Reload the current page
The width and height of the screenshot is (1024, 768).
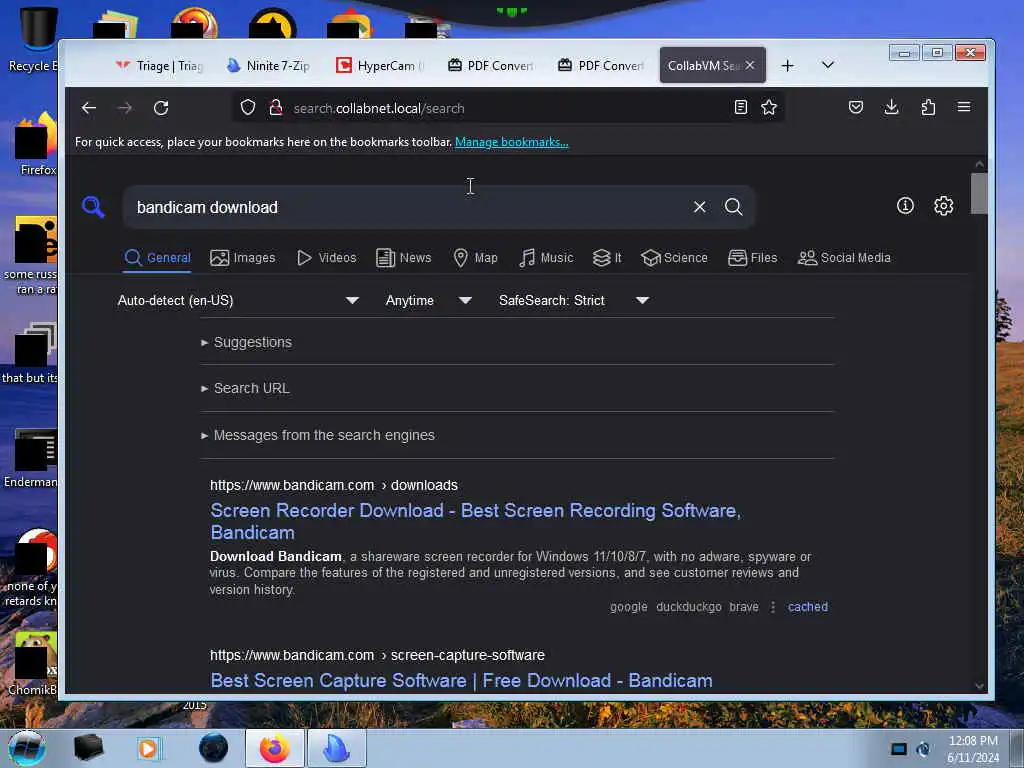(161, 108)
